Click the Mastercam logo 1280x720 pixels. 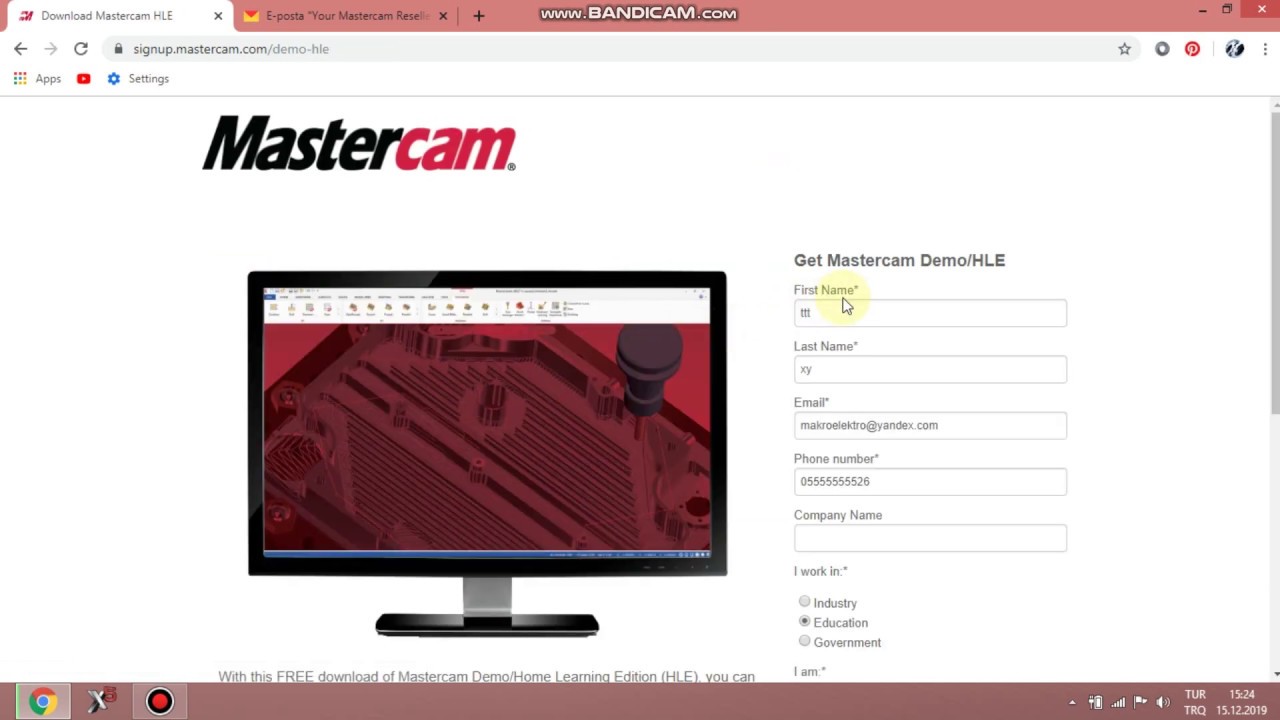(x=359, y=143)
